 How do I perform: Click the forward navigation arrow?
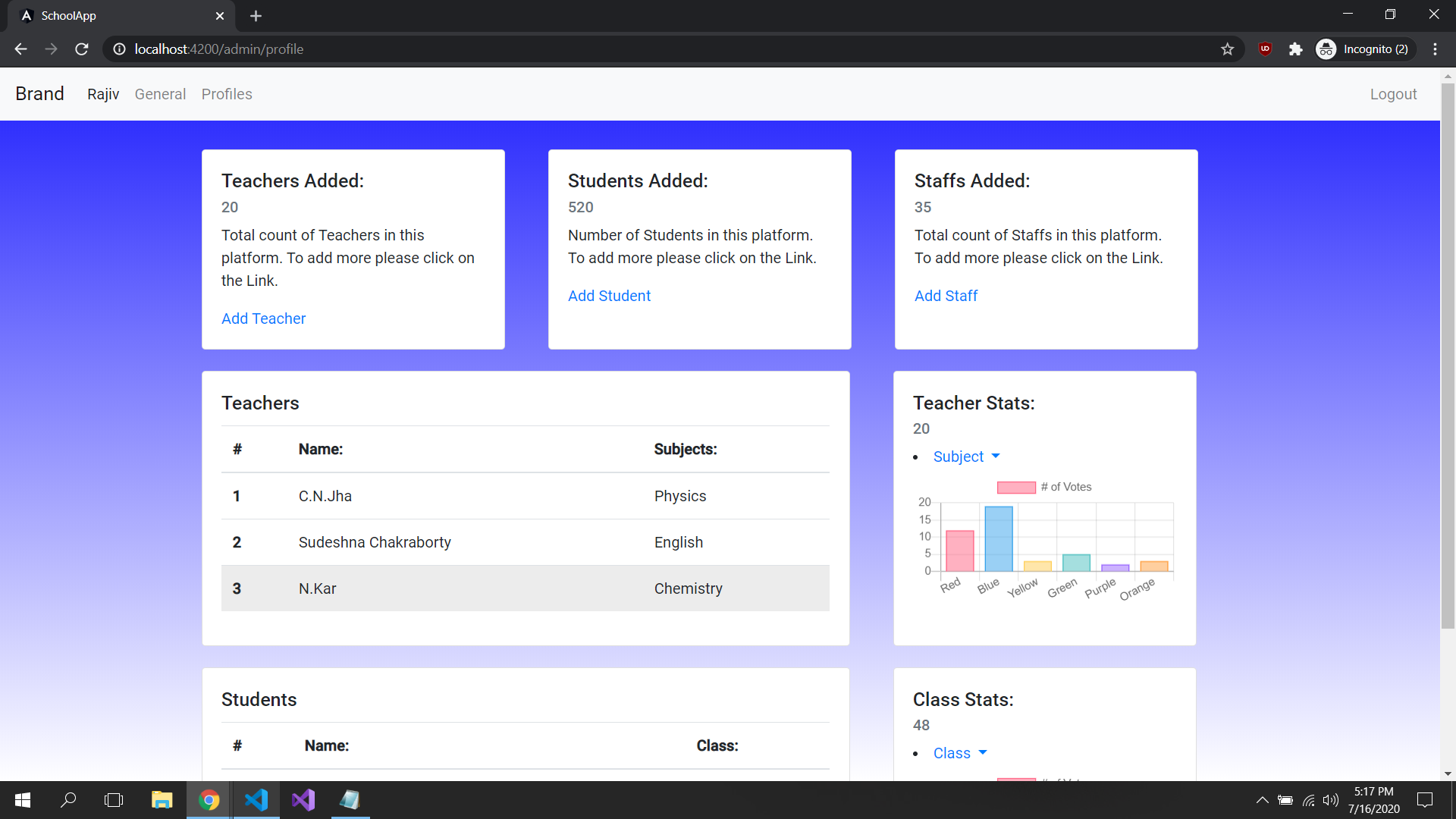51,49
